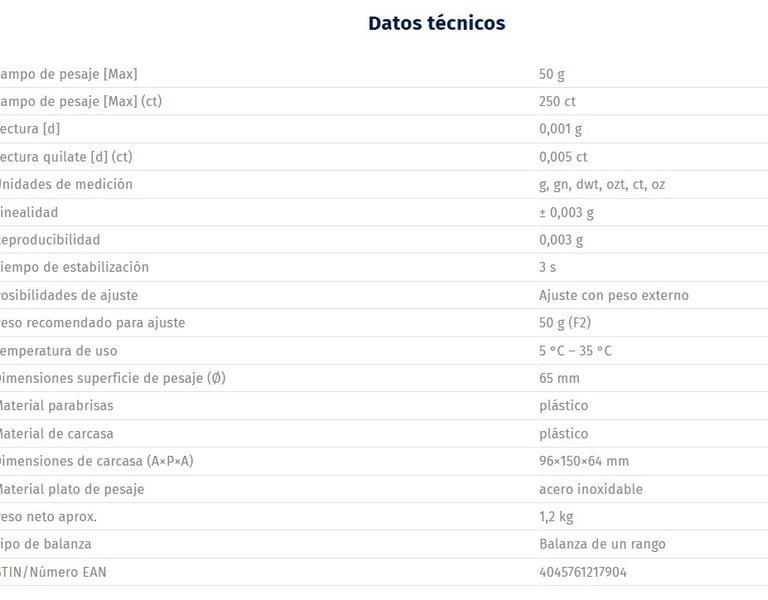Click the 5 °C – 35 °C temperature range
Image resolution: width=768 pixels, height=600 pixels.
[575, 351]
